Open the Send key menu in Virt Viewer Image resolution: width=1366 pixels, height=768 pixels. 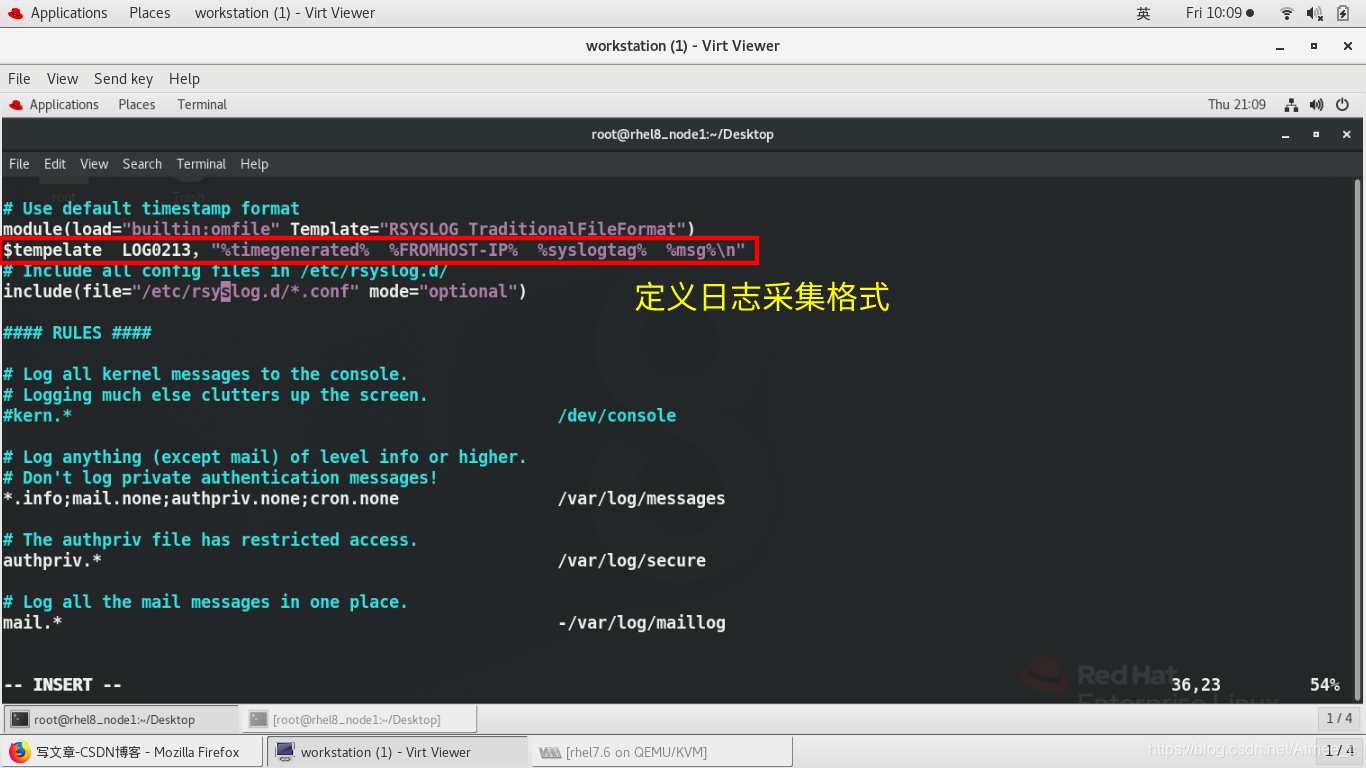pos(123,78)
